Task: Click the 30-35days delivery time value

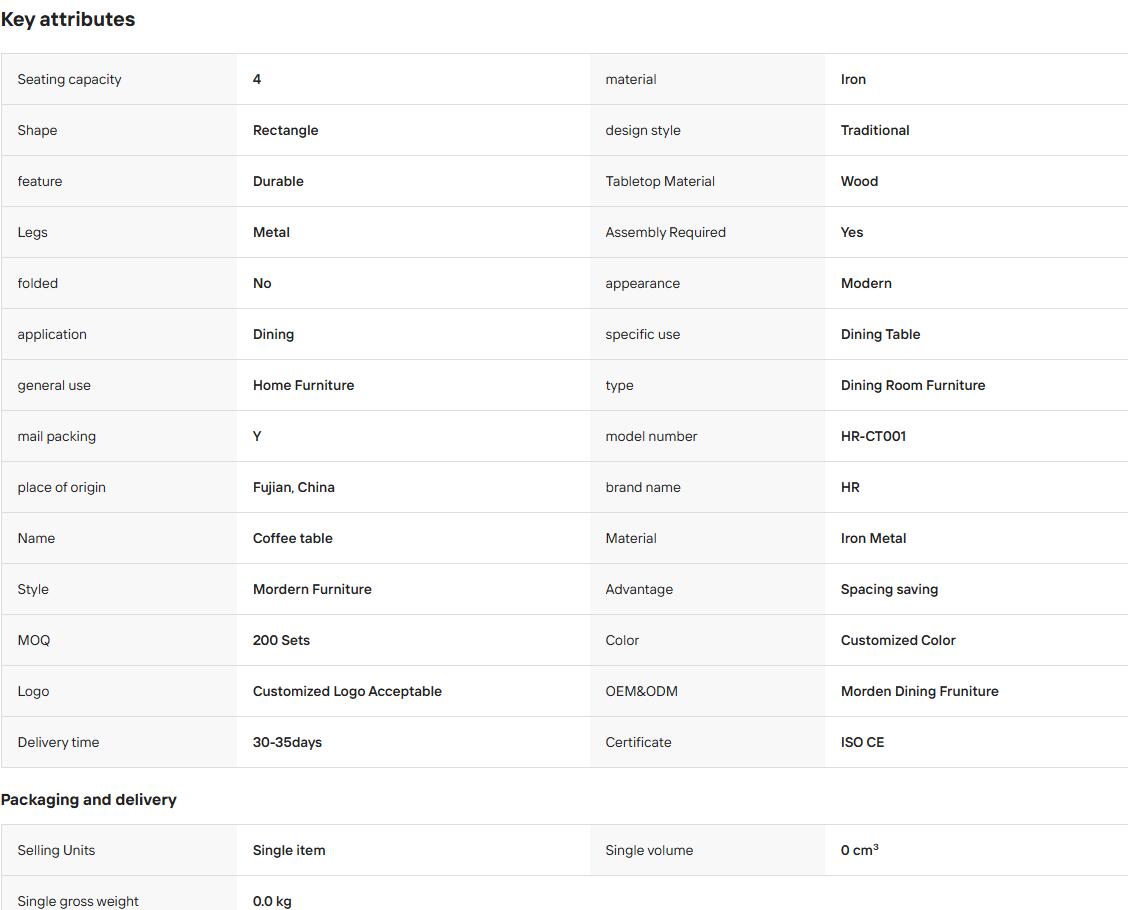Action: click(x=287, y=742)
